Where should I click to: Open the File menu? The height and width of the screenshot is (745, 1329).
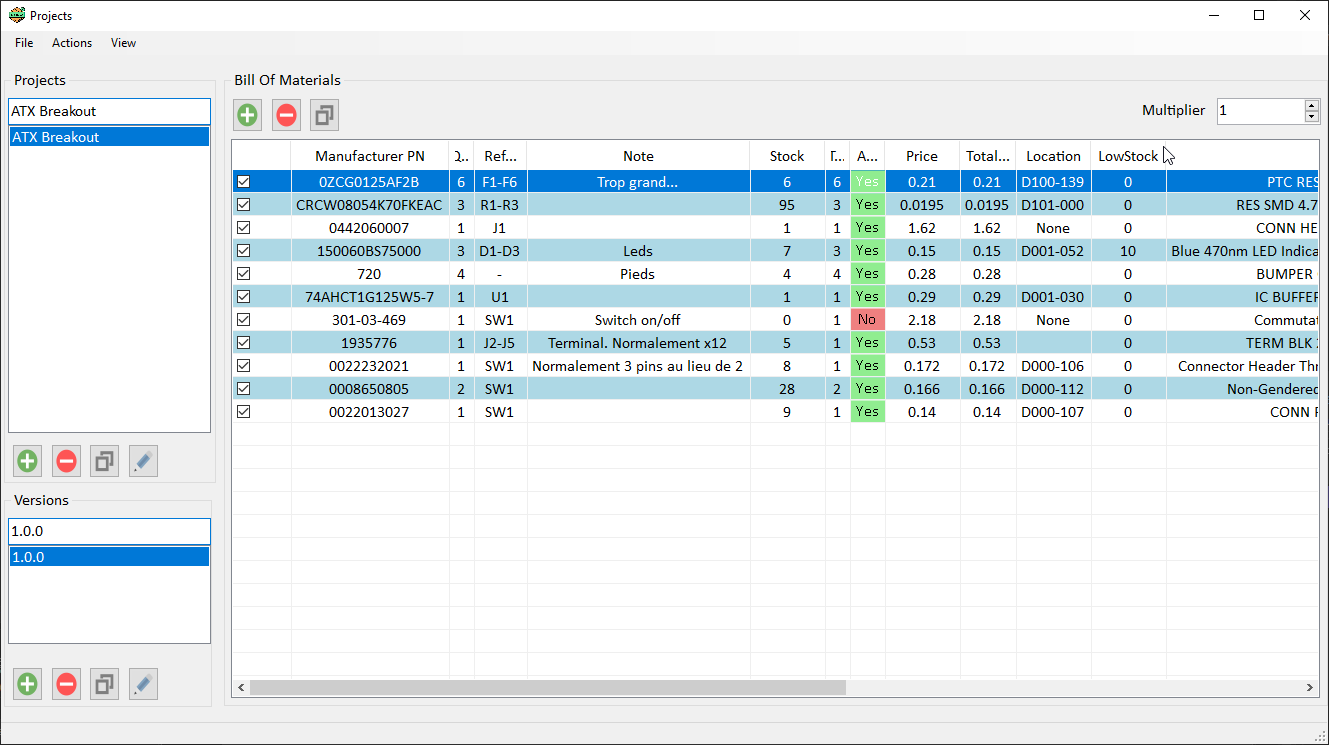point(24,43)
